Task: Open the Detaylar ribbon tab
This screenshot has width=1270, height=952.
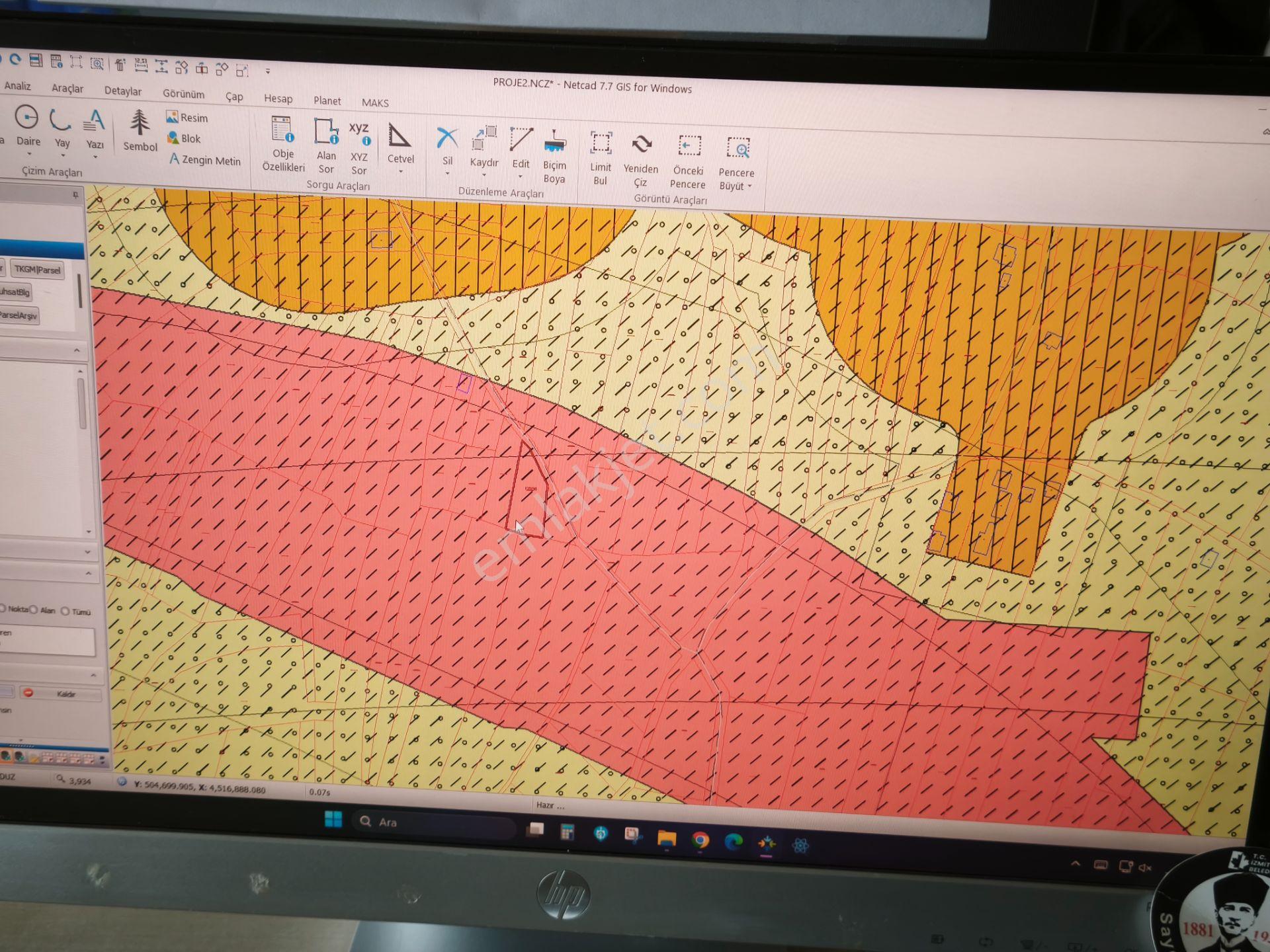Action: (x=123, y=91)
